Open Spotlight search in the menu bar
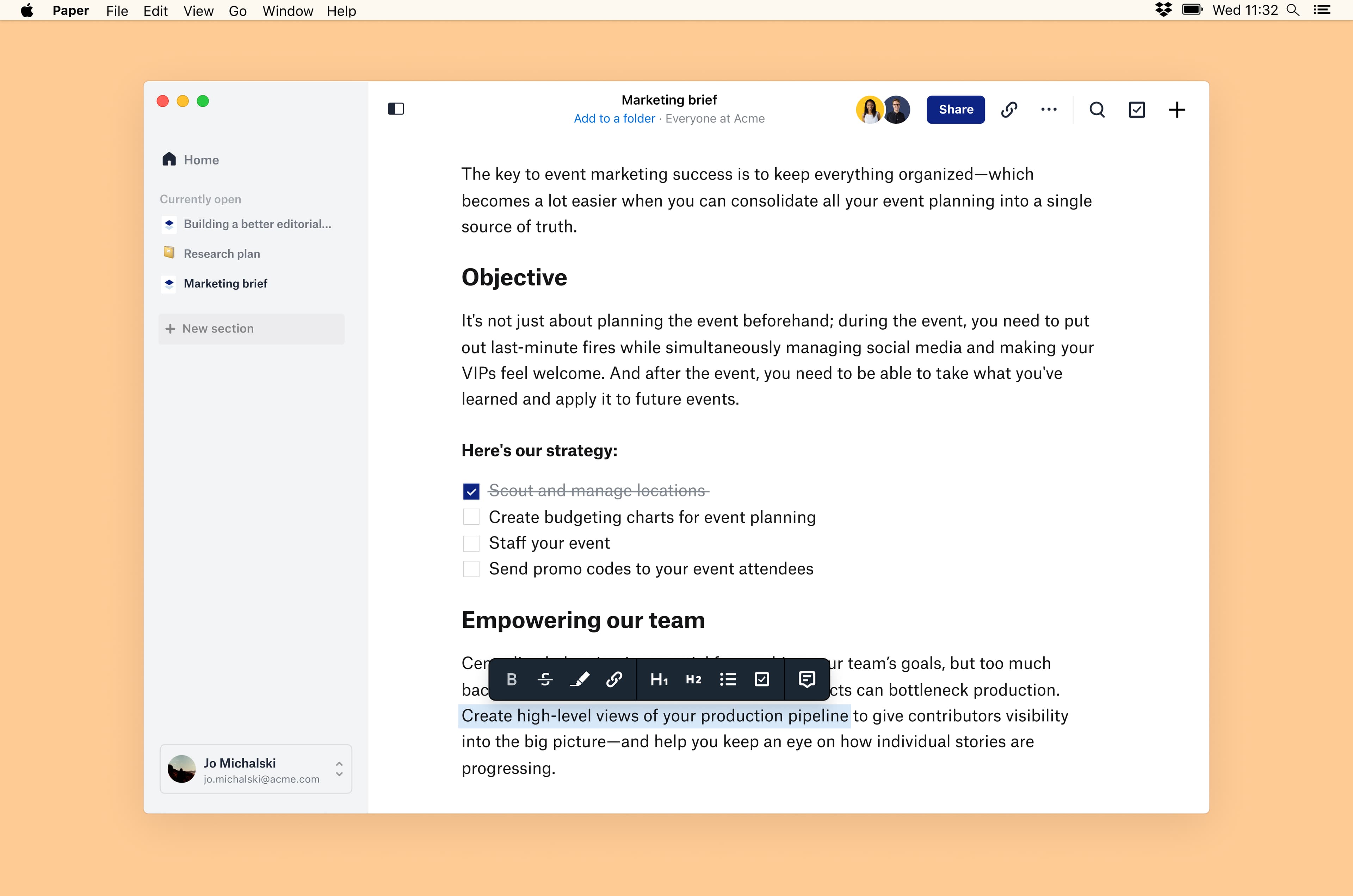The width and height of the screenshot is (1353, 896). tap(1293, 10)
